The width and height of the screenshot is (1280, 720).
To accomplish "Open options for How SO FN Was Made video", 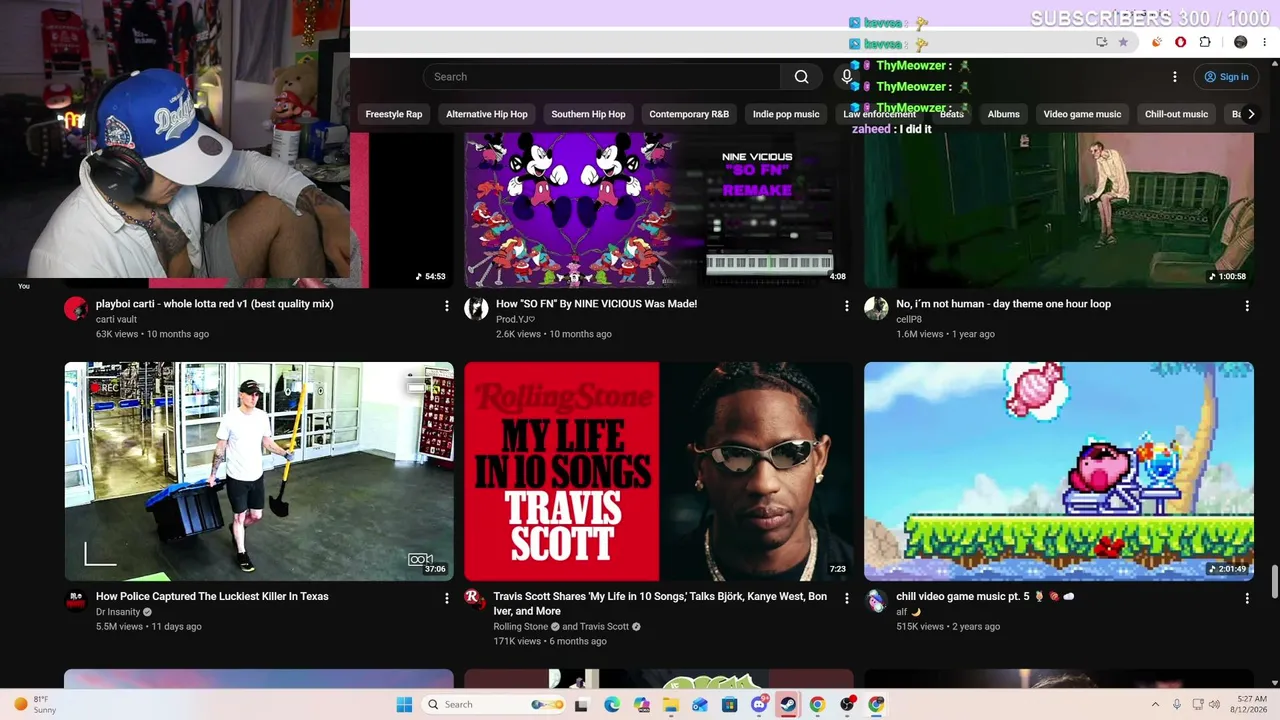I will tap(847, 306).
